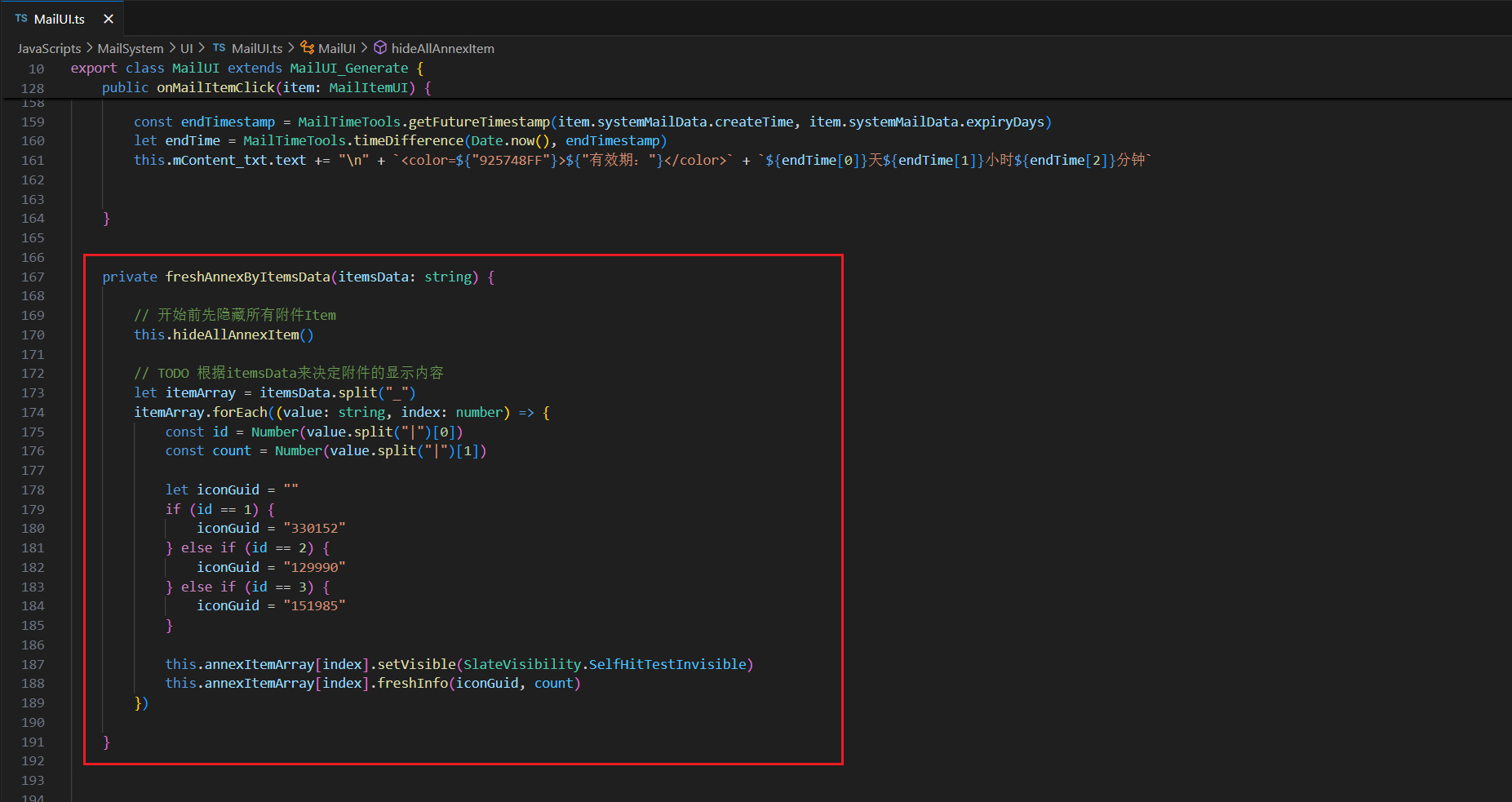This screenshot has width=1512, height=802.
Task: Click the string "330152" on line 180
Action: [314, 528]
